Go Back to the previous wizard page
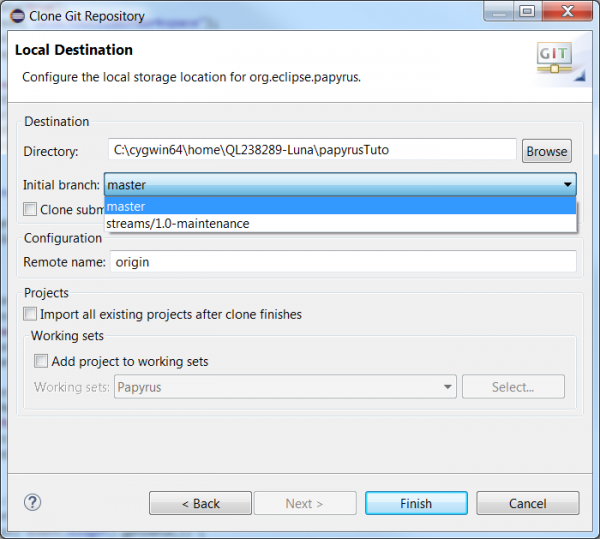The image size is (600, 539). (201, 503)
